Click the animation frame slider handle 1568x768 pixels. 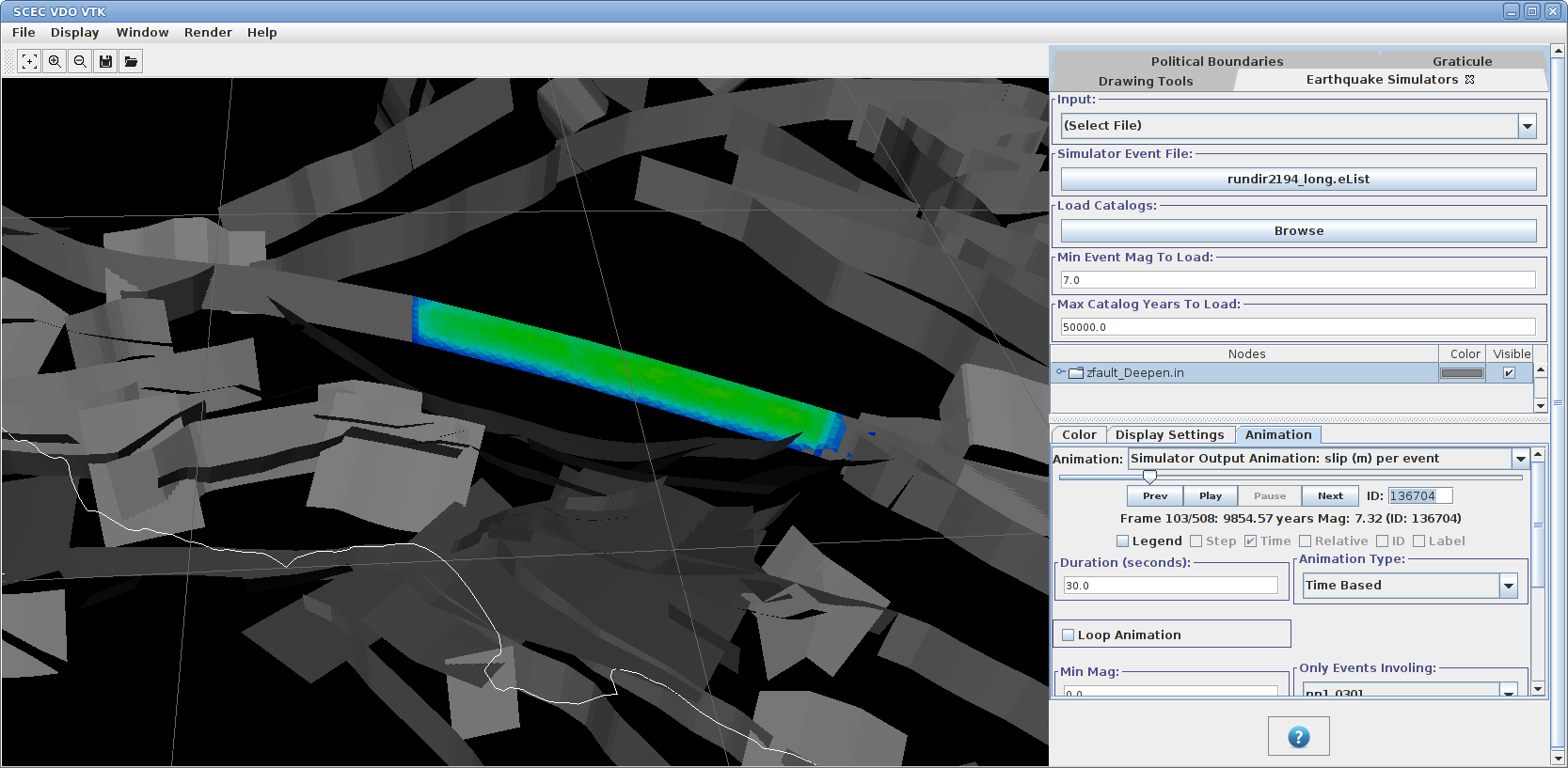[x=1149, y=478]
